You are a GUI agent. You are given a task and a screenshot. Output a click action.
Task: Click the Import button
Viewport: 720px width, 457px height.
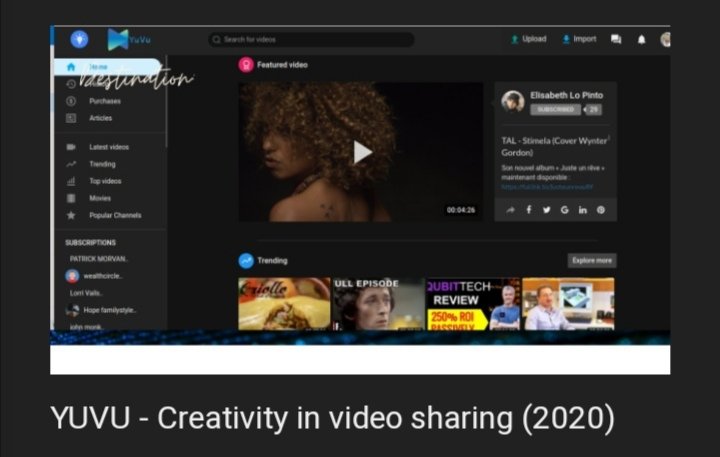(x=579, y=39)
